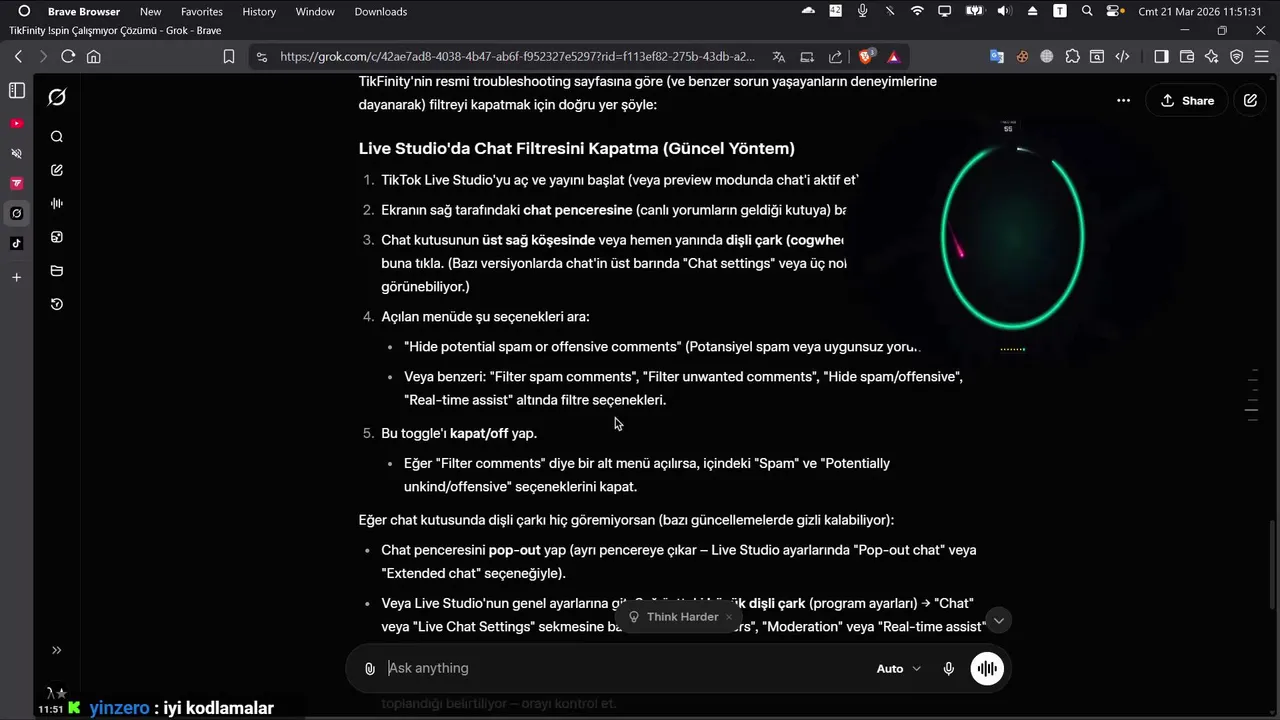Click the grok.com address bar URL

coord(517,57)
